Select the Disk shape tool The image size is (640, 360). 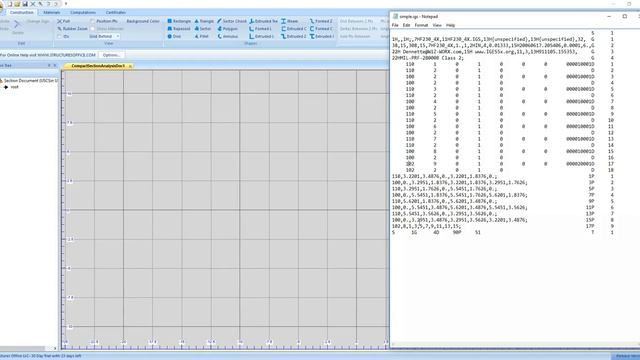pos(174,37)
